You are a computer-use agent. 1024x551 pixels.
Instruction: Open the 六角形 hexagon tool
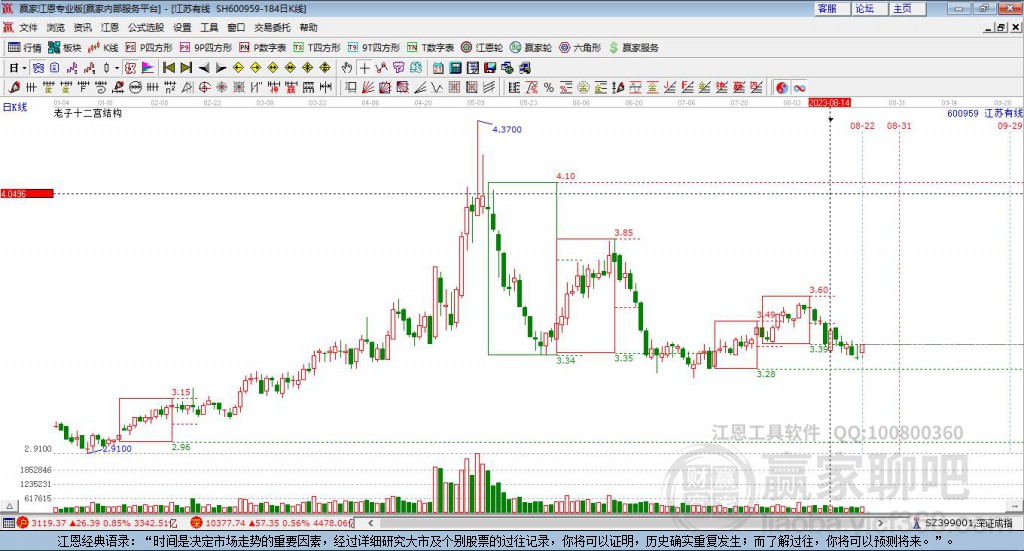[580, 48]
